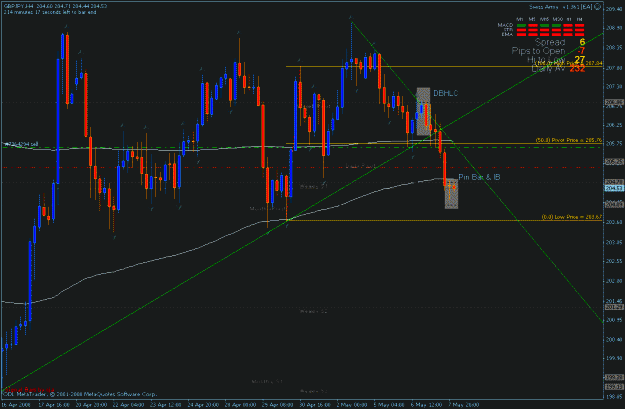Click the 208.90 price axis label

[614, 28]
